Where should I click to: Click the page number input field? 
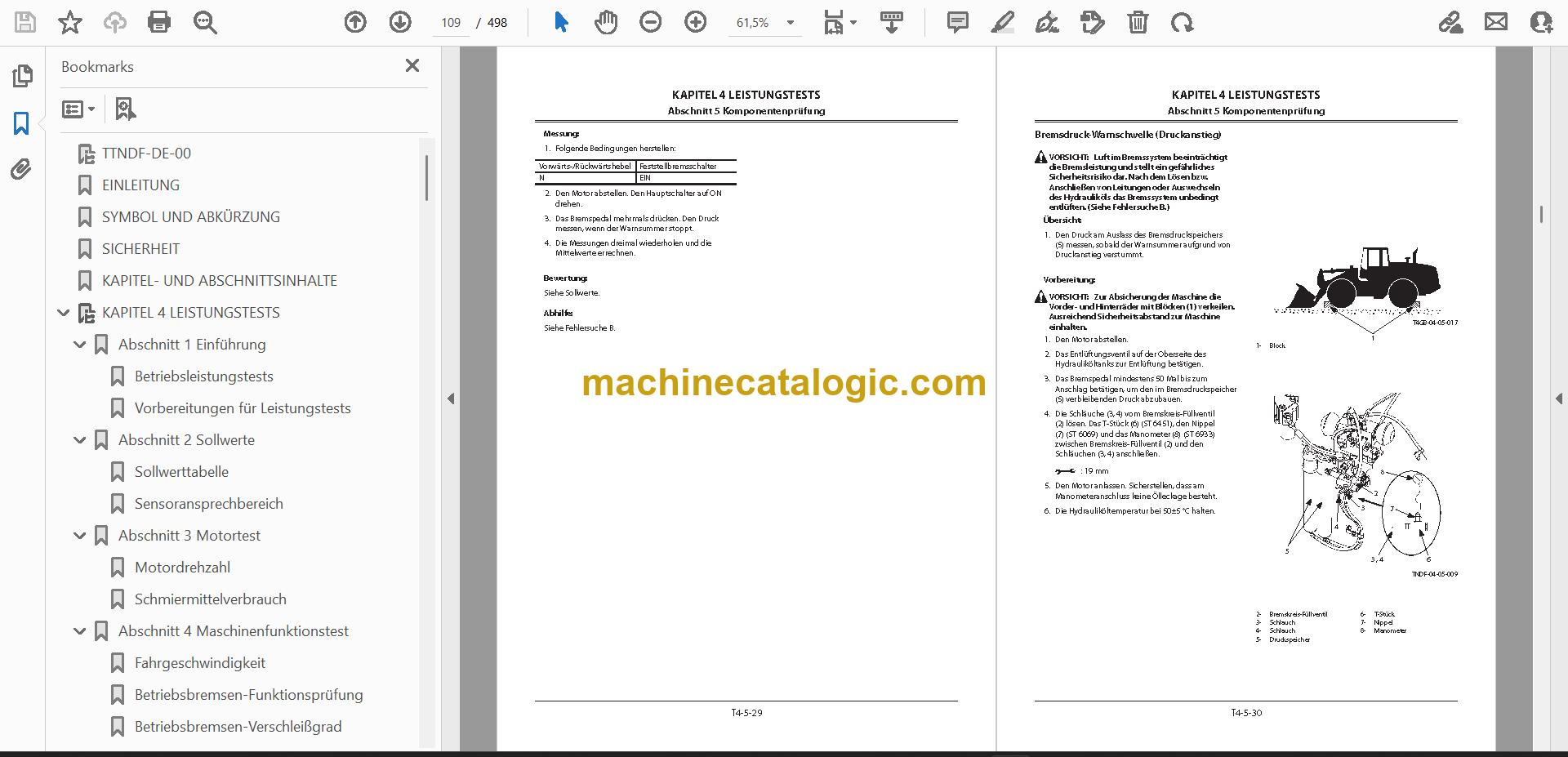[x=451, y=23]
